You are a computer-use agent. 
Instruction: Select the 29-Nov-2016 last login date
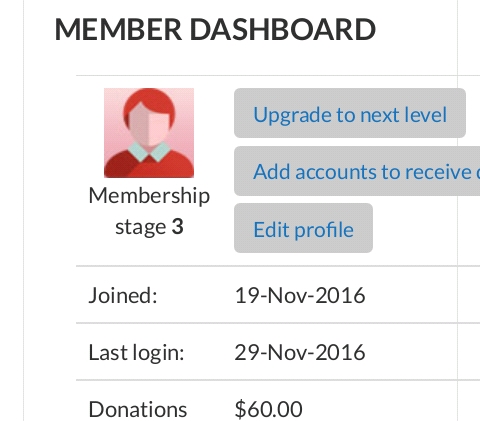click(x=300, y=352)
